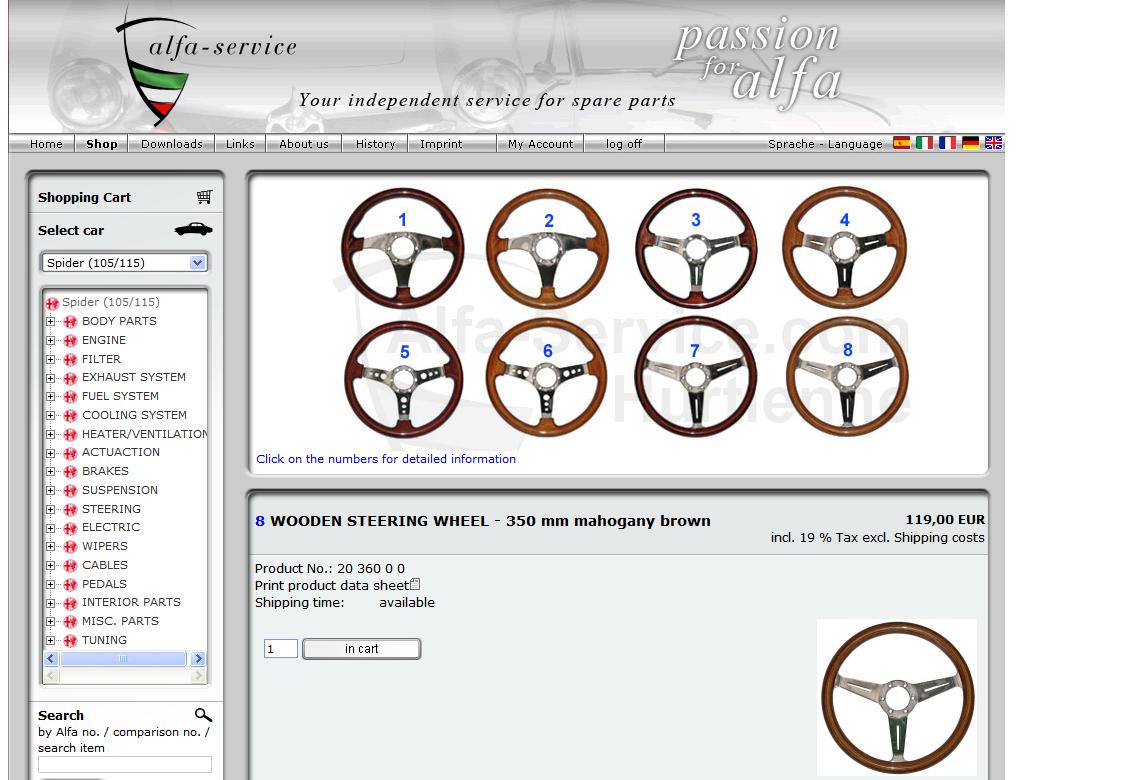Open the Downloads menu tab
The image size is (1148, 780).
coord(171,144)
